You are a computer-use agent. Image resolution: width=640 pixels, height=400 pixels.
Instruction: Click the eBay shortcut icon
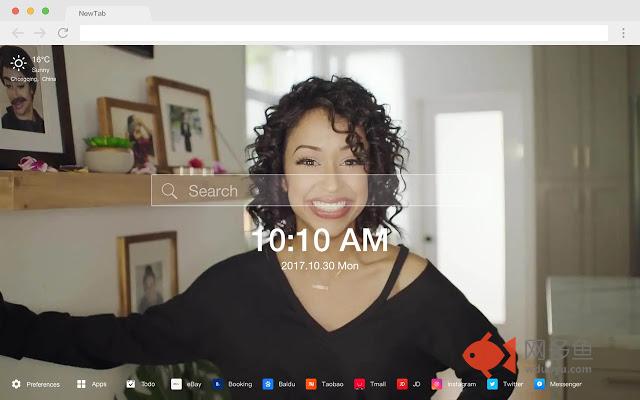point(176,384)
